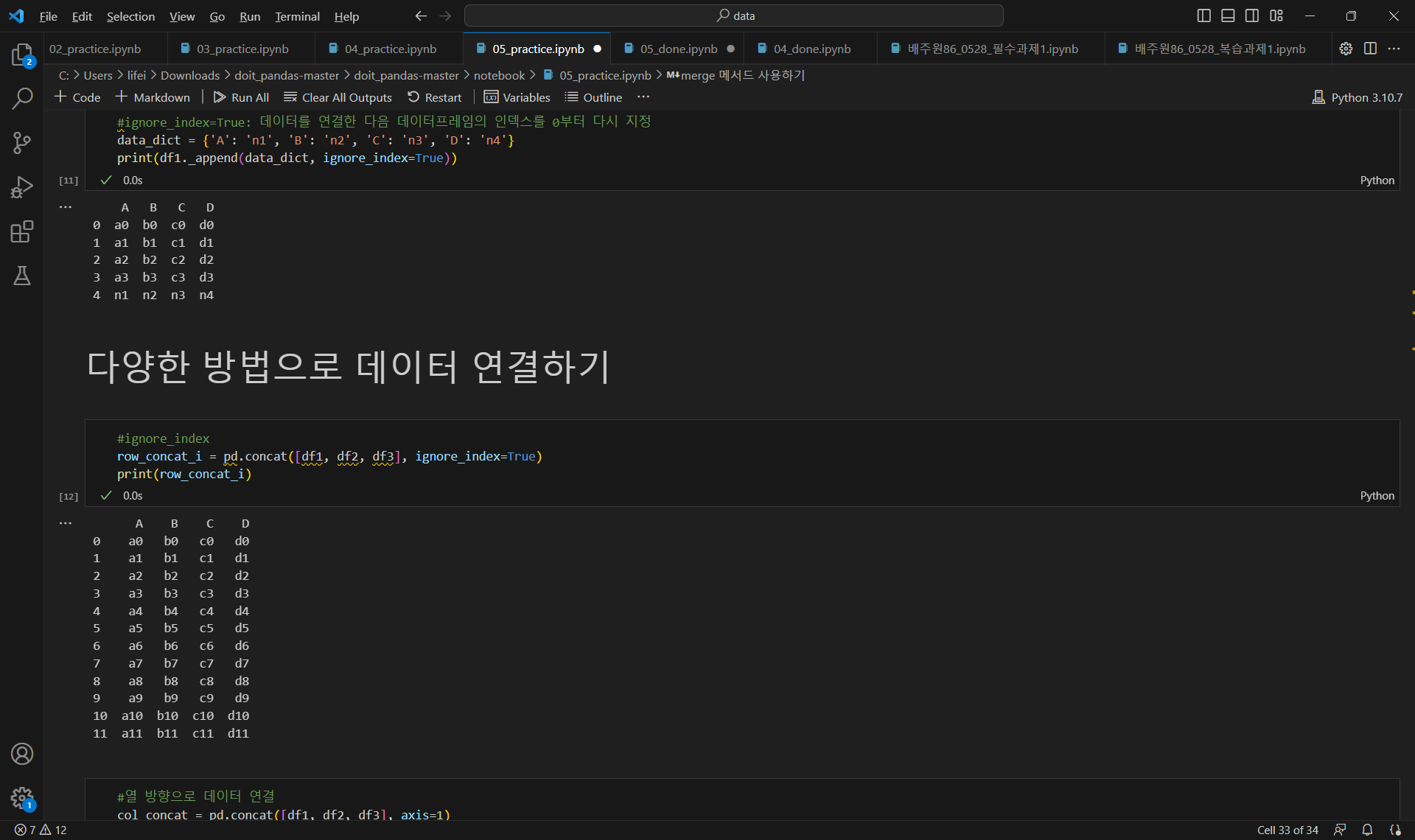The width and height of the screenshot is (1415, 840).
Task: Select Python 3.10.7 kernel picker
Action: tap(1358, 97)
